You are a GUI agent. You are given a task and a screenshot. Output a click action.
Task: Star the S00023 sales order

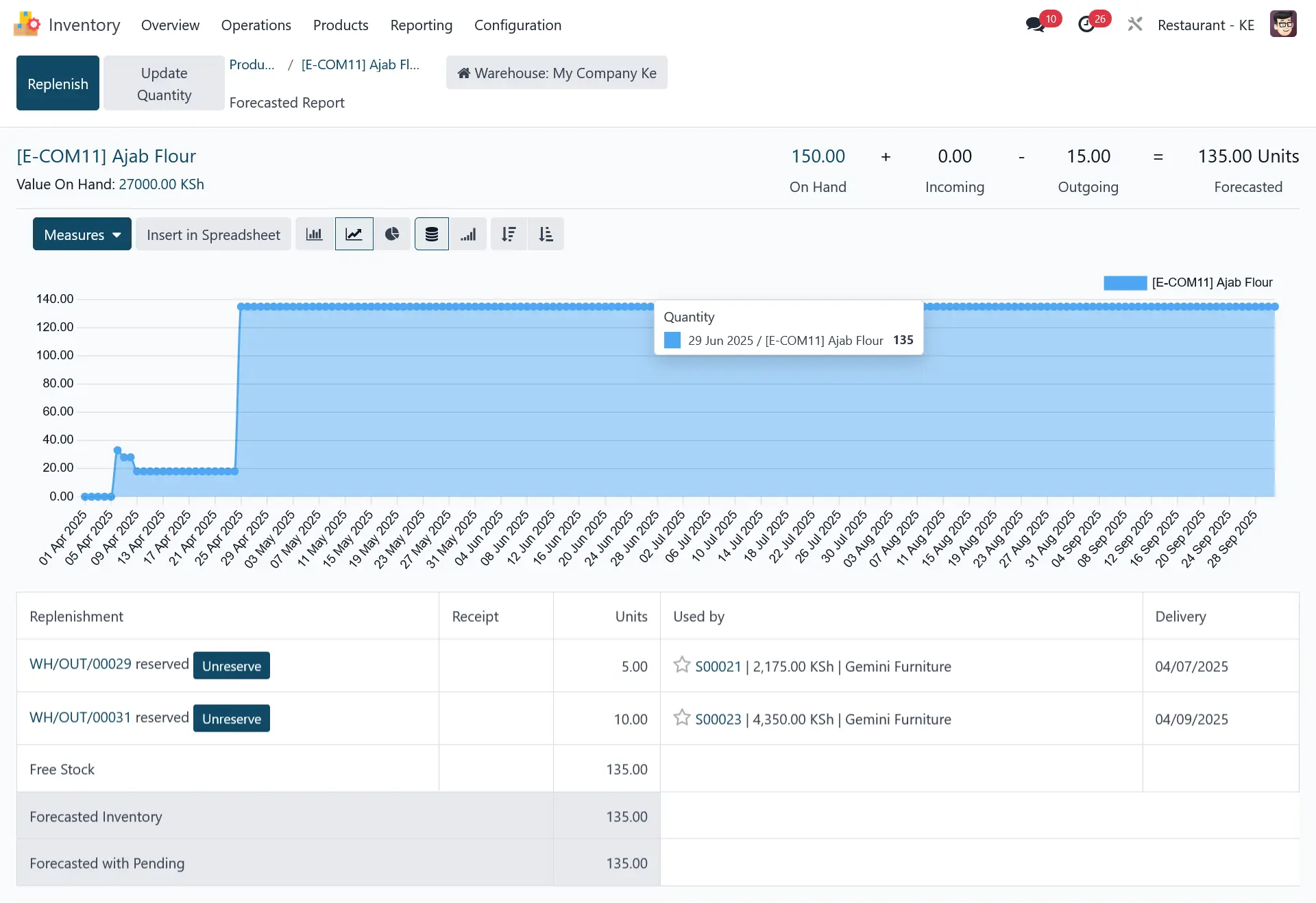click(x=682, y=718)
